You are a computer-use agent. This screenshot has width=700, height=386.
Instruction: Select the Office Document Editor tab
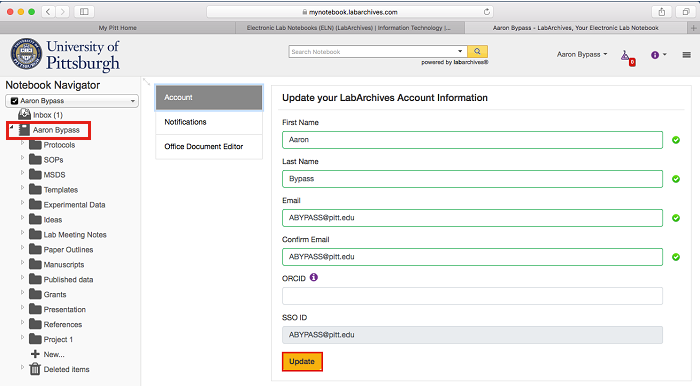click(x=209, y=146)
